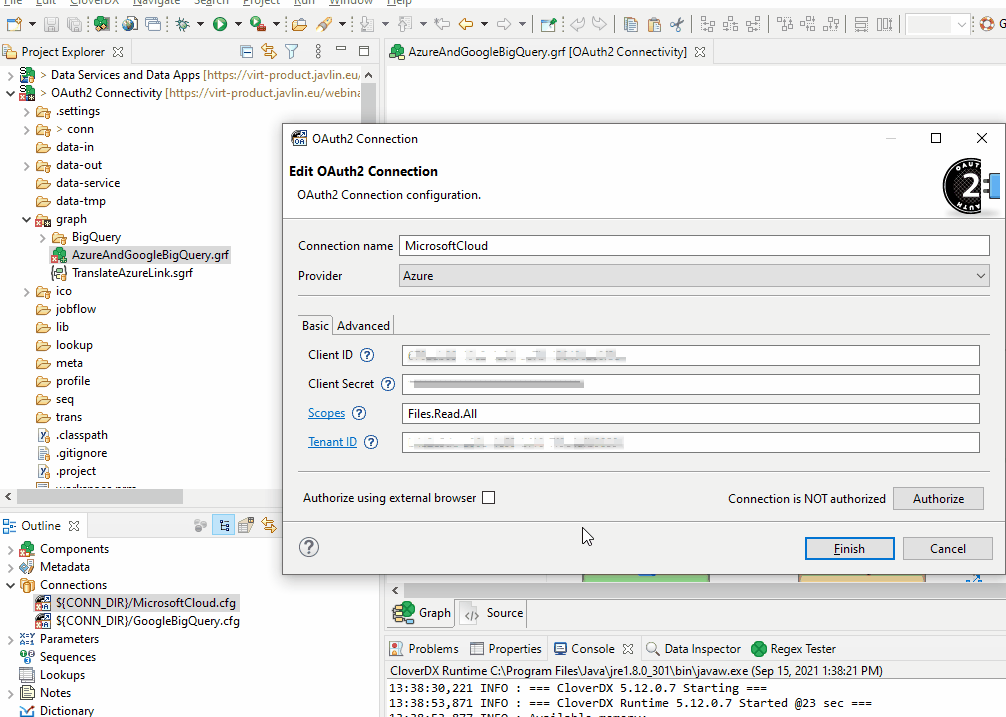Click the Project Explorer horizontal scrollbar
Screen dimensions: 1006x717
99,497
